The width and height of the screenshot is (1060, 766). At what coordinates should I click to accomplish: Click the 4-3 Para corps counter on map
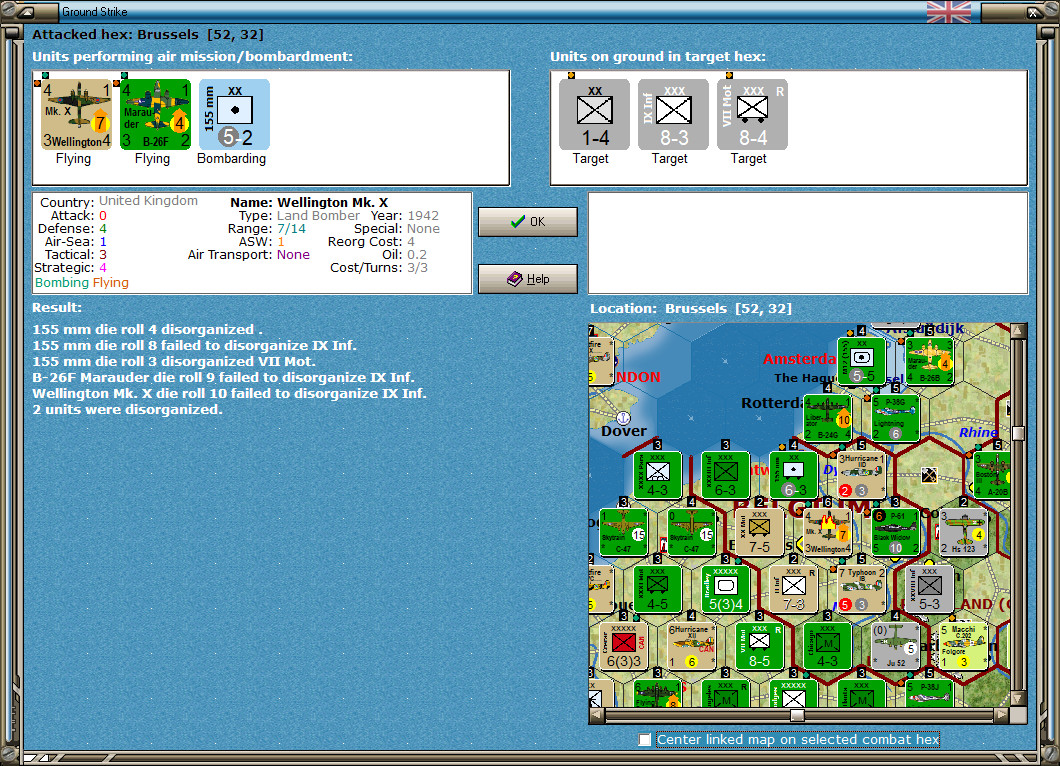click(658, 475)
